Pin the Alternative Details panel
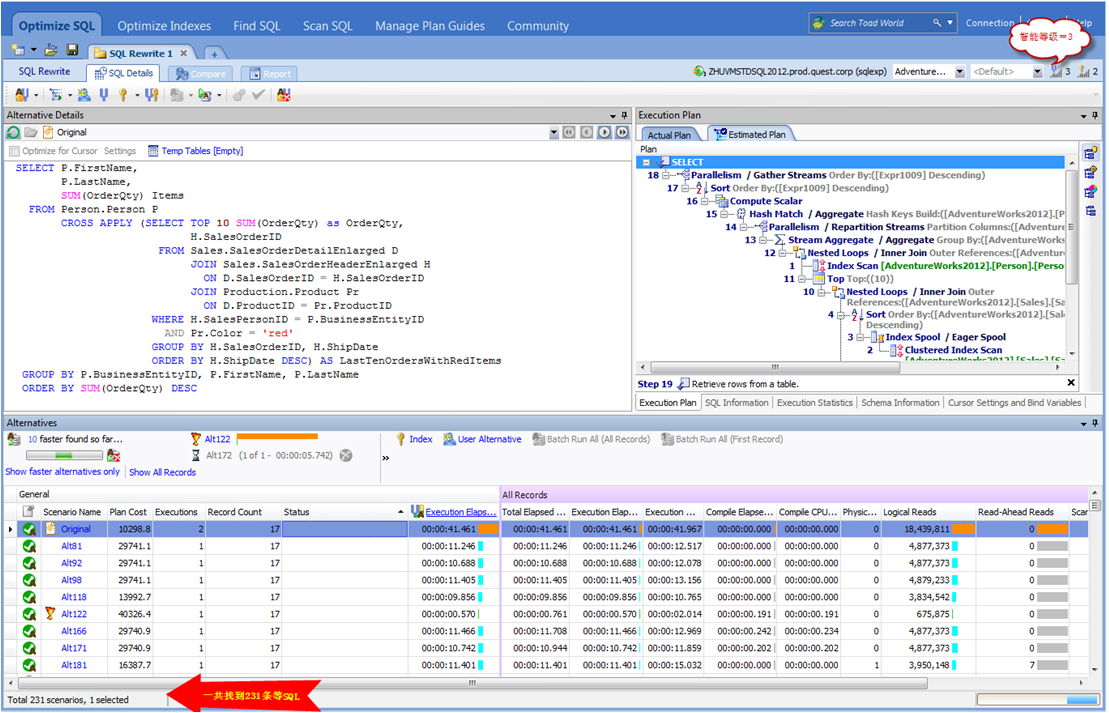This screenshot has width=1109, height=713. coord(625,115)
